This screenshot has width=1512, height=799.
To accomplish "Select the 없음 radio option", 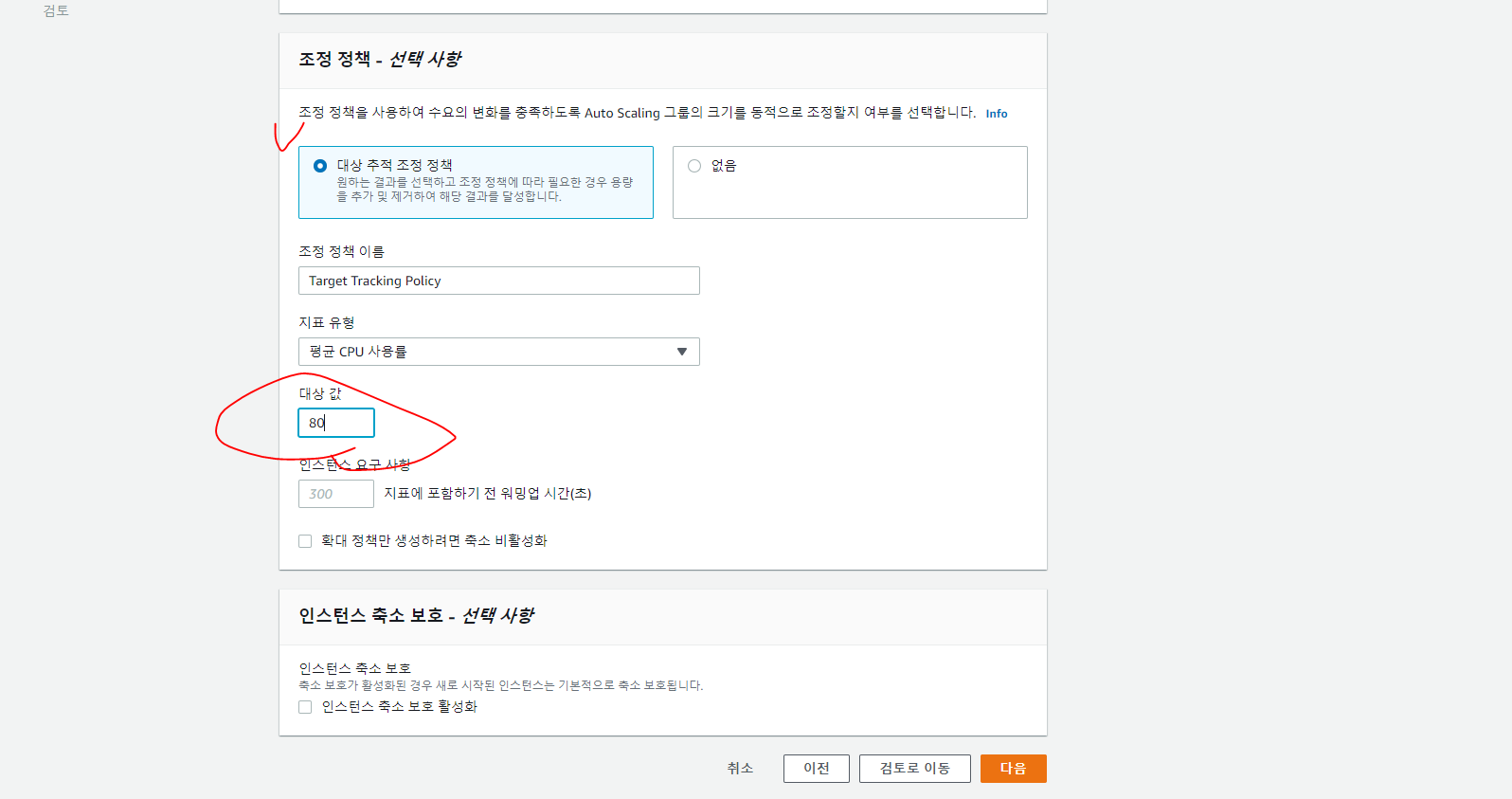I will [x=694, y=166].
